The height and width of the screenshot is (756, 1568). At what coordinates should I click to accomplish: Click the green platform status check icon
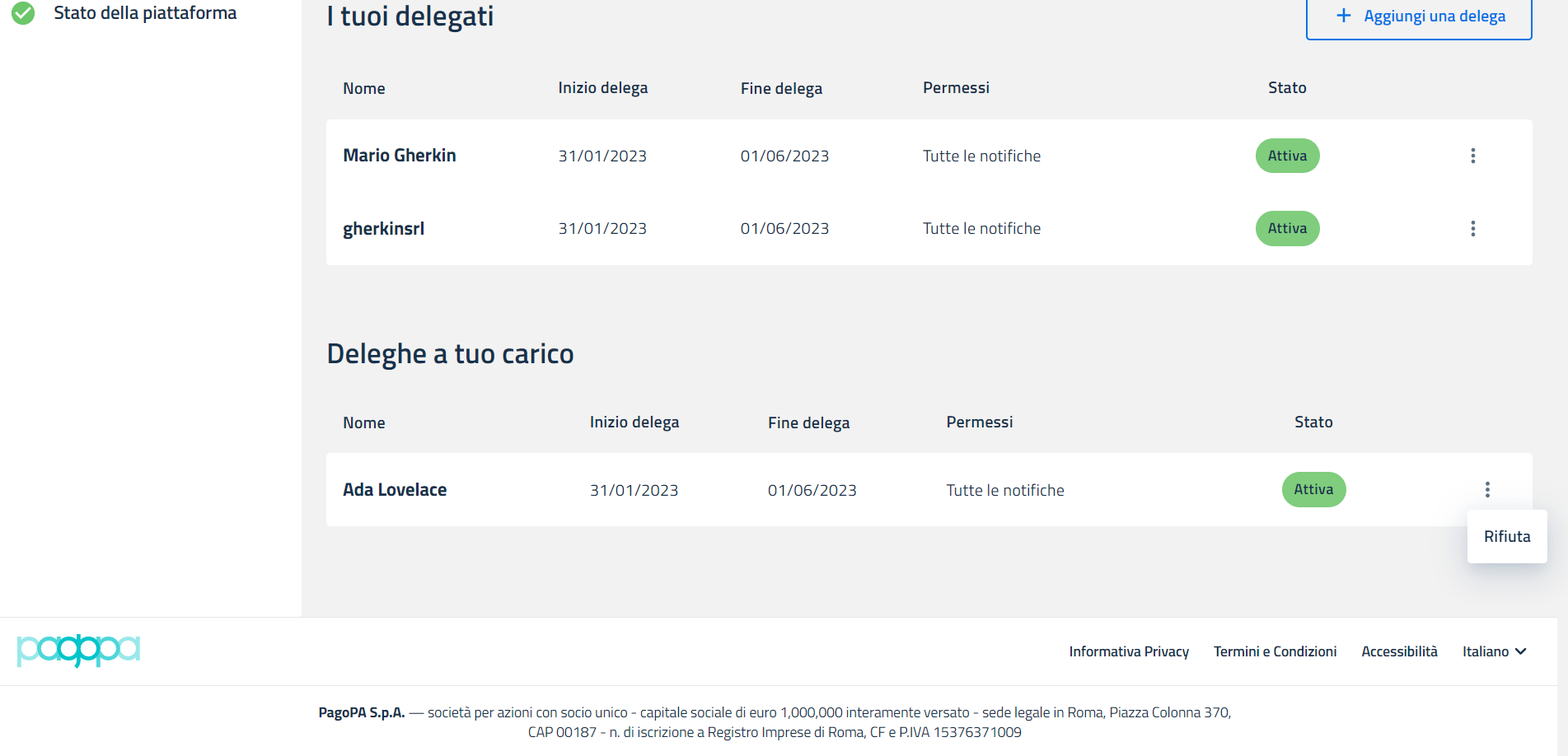click(x=23, y=13)
